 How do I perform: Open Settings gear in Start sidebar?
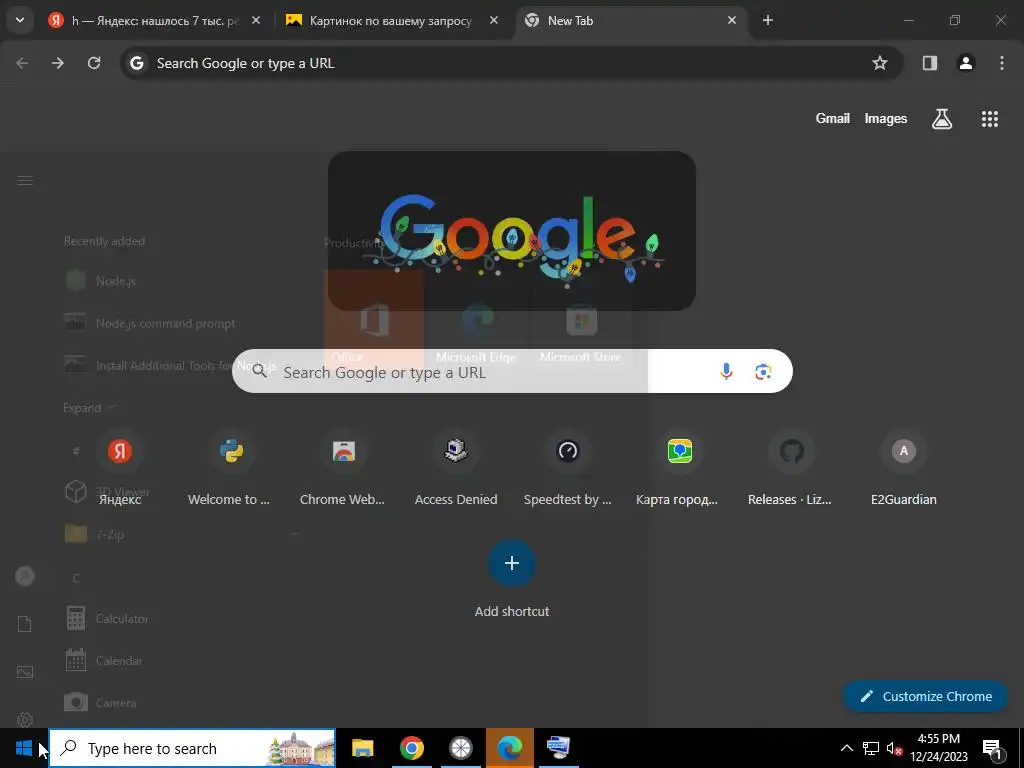pos(25,719)
